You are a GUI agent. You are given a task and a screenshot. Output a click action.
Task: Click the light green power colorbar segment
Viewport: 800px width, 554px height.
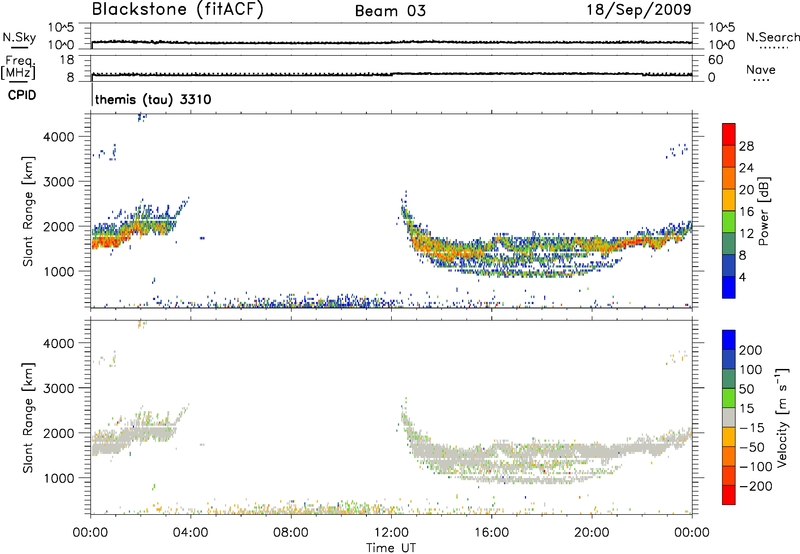click(729, 221)
